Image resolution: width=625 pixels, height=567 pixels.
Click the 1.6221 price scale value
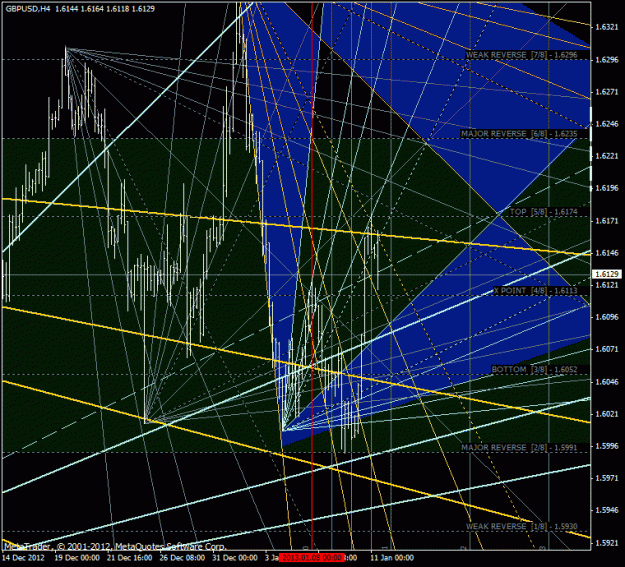click(x=606, y=156)
